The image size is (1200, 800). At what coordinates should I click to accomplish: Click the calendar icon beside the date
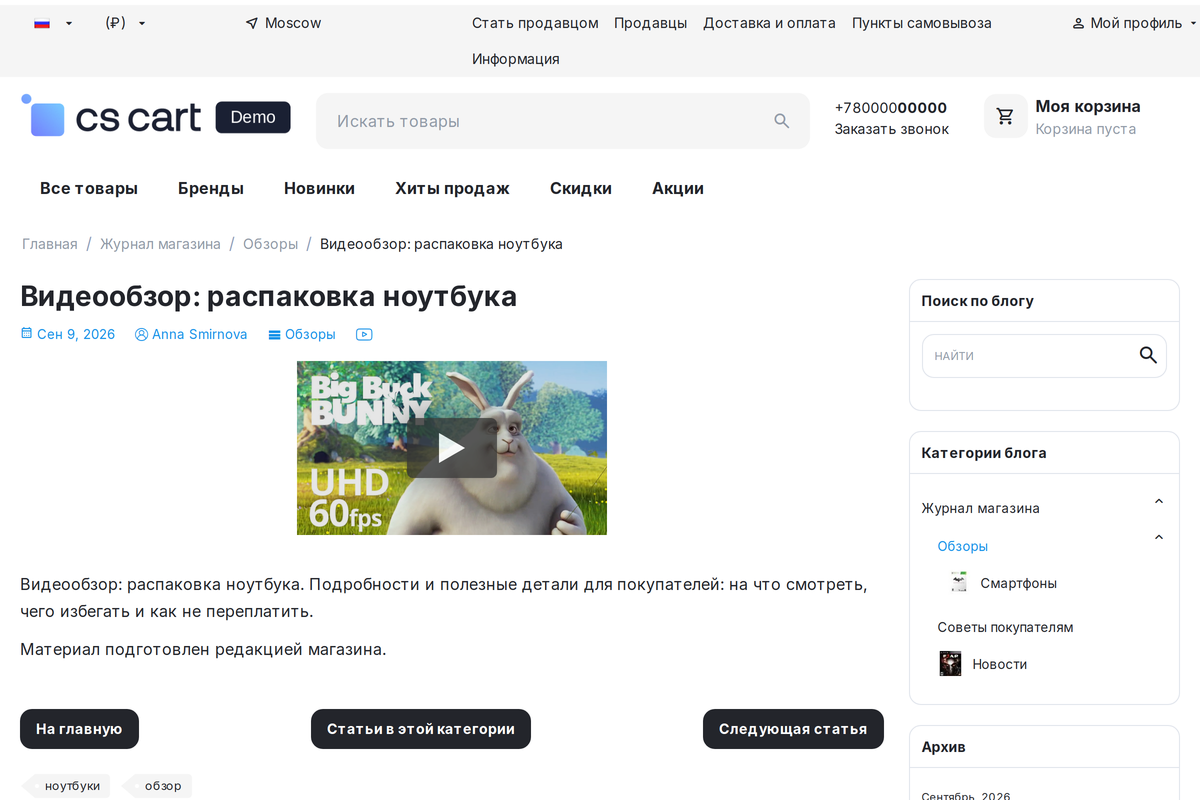click(x=27, y=334)
